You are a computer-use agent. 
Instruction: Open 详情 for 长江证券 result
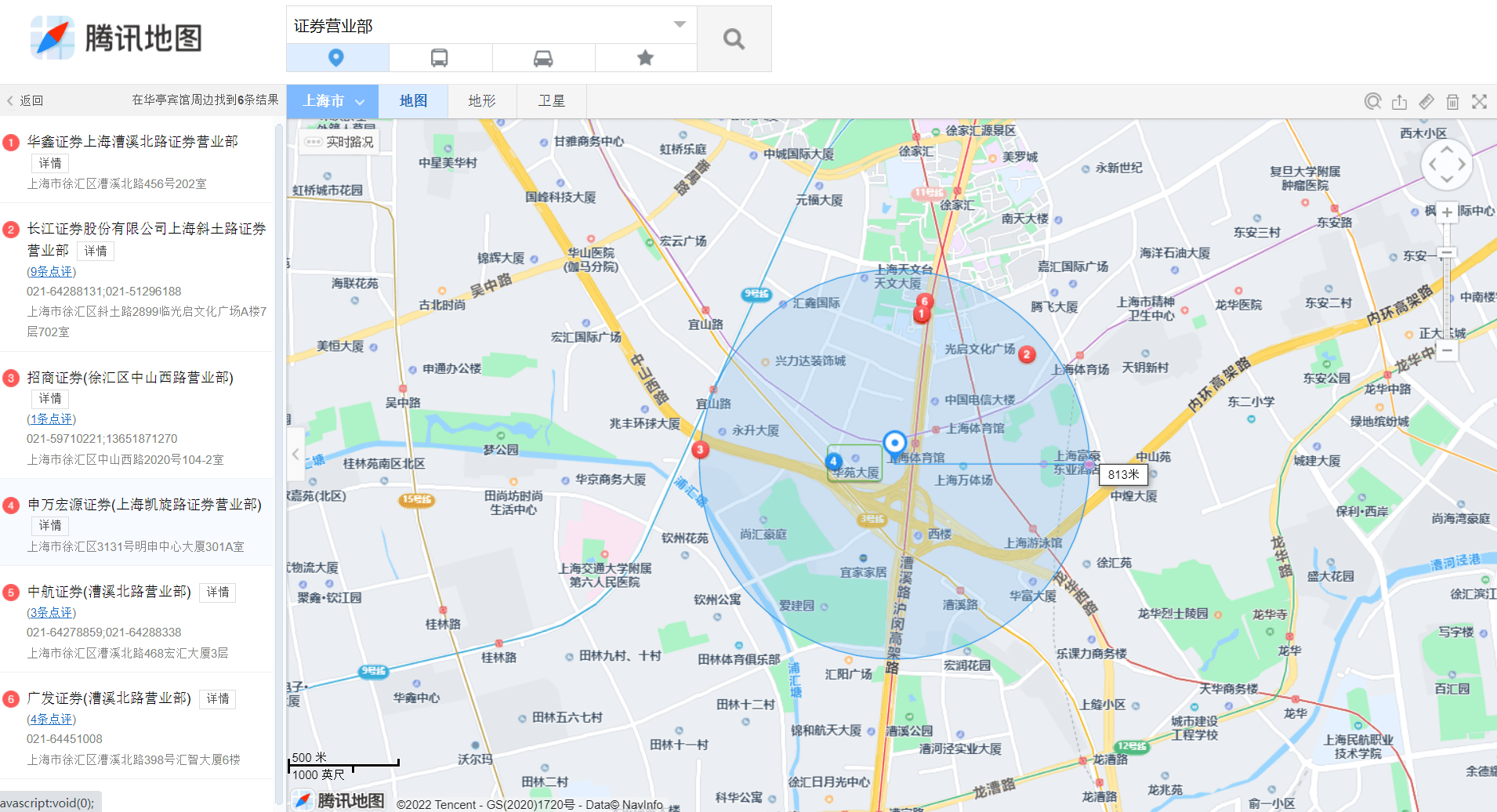click(96, 251)
